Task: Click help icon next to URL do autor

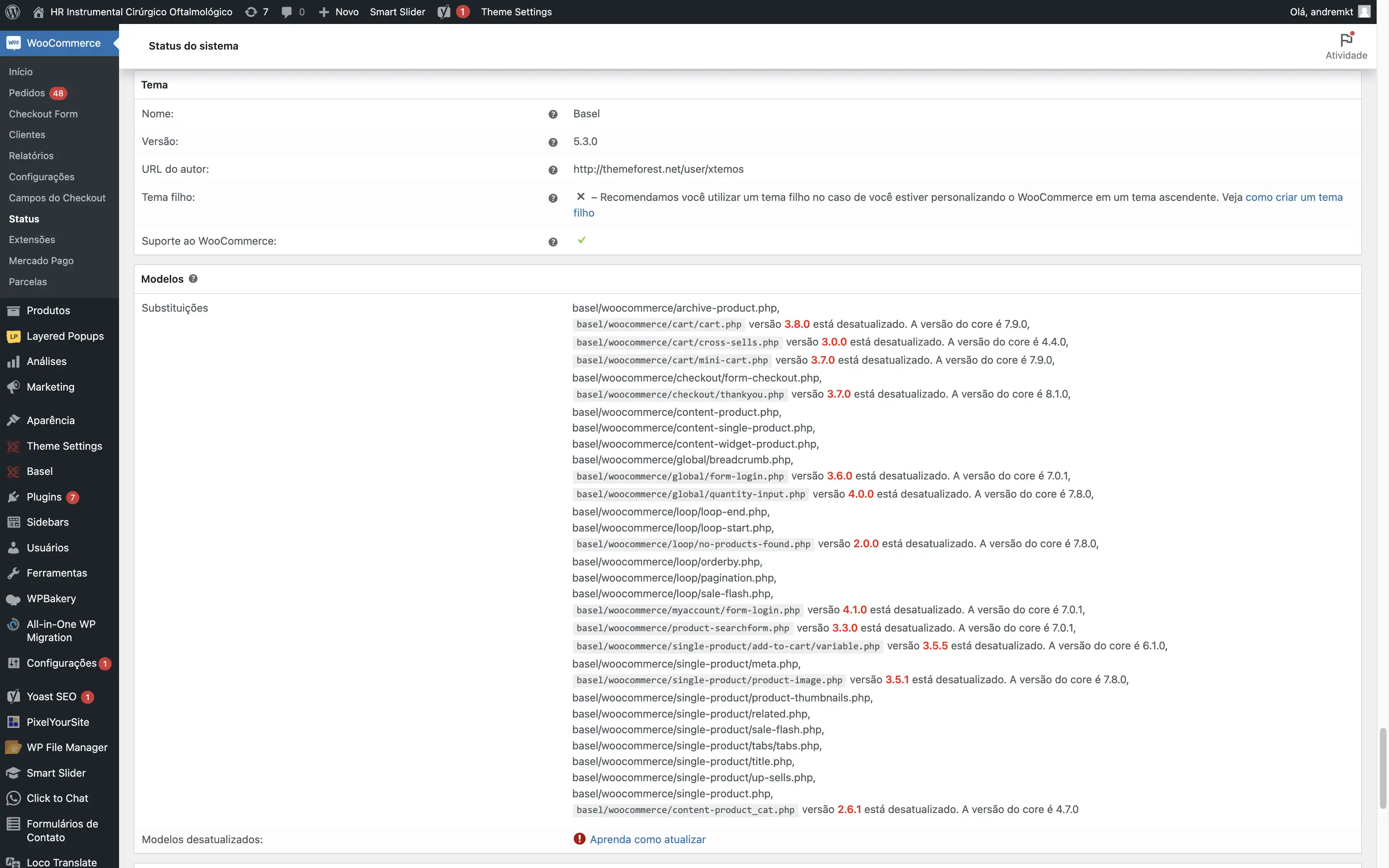Action: tap(553, 170)
